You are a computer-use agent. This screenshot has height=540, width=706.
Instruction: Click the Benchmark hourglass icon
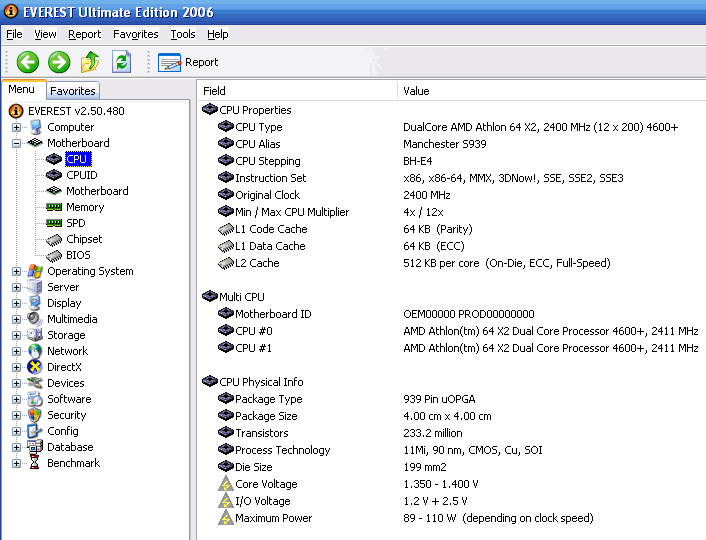point(35,463)
